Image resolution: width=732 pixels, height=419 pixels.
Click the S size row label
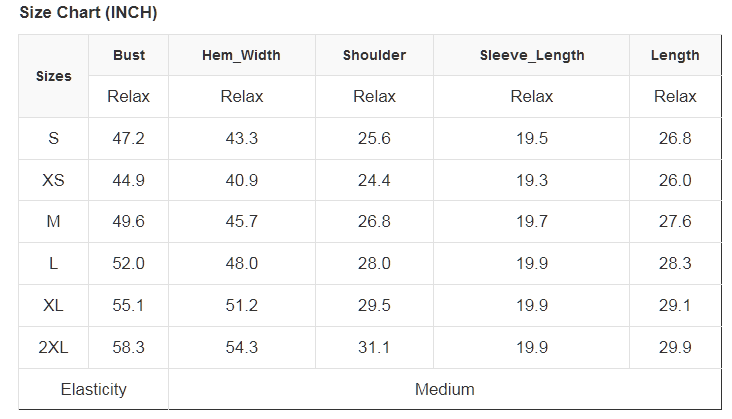(53, 138)
